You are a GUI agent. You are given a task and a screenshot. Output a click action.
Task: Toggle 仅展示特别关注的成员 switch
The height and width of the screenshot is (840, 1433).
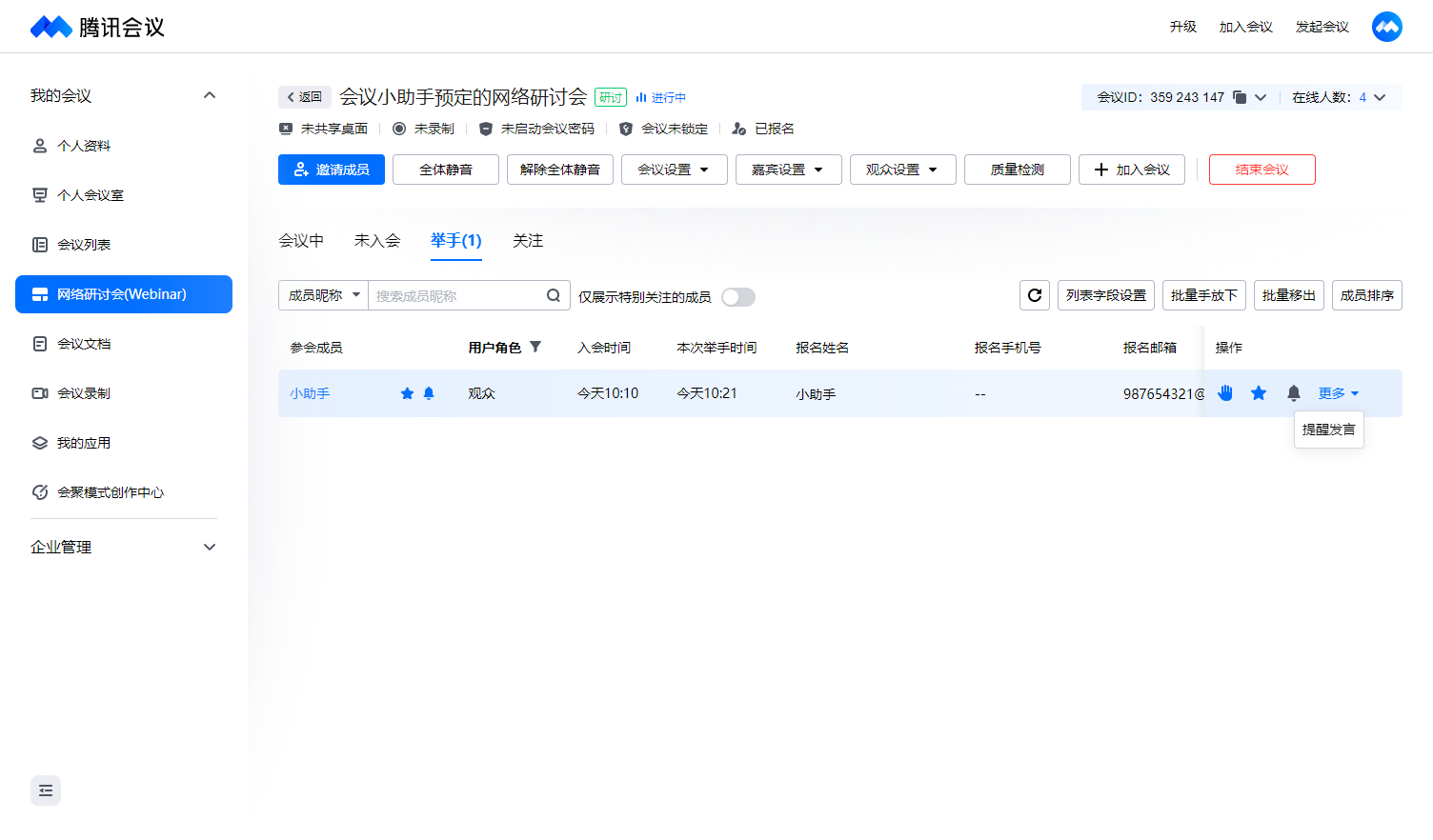pos(738,297)
